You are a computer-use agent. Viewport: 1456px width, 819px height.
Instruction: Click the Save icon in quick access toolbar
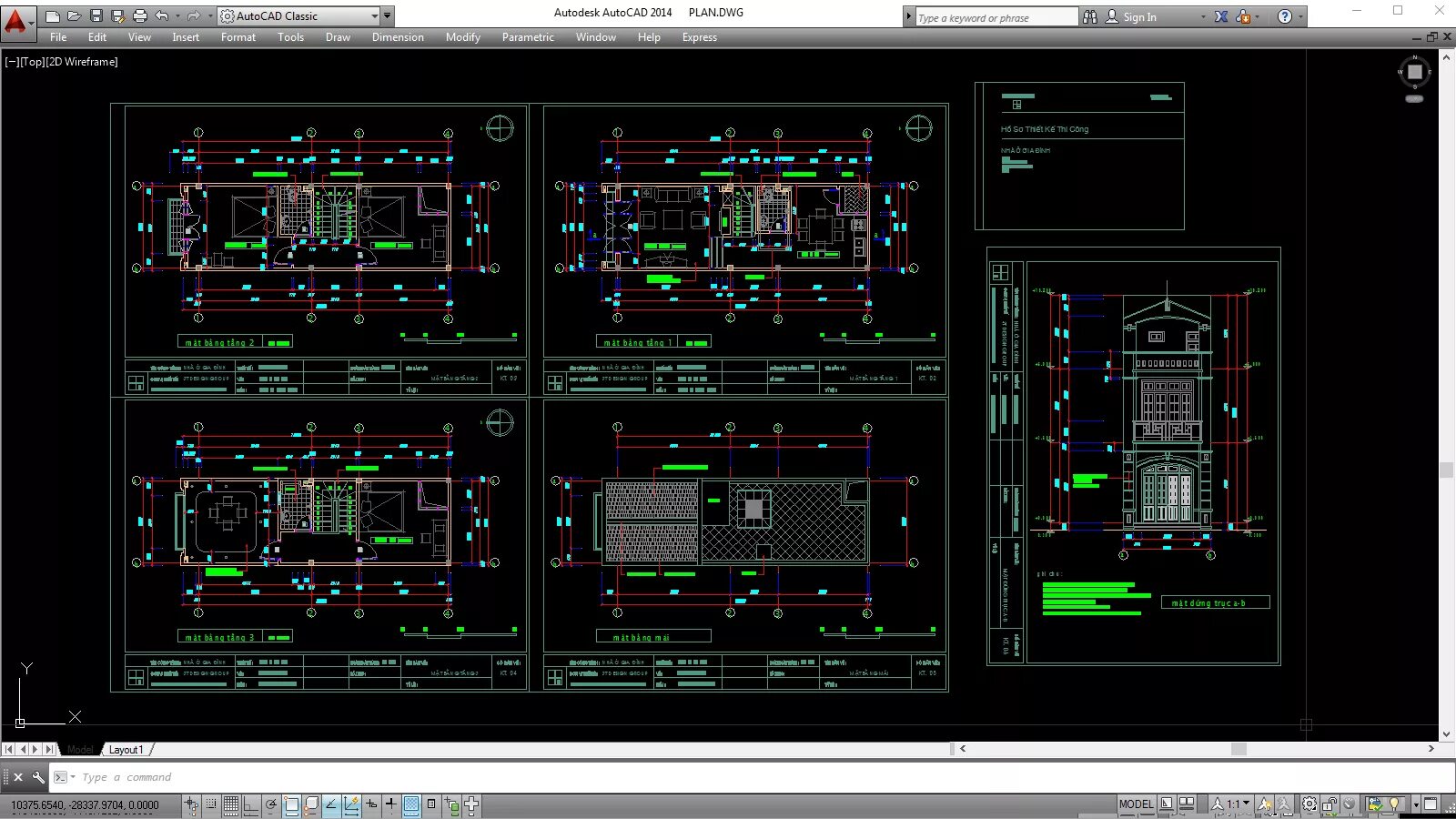pyautogui.click(x=96, y=15)
